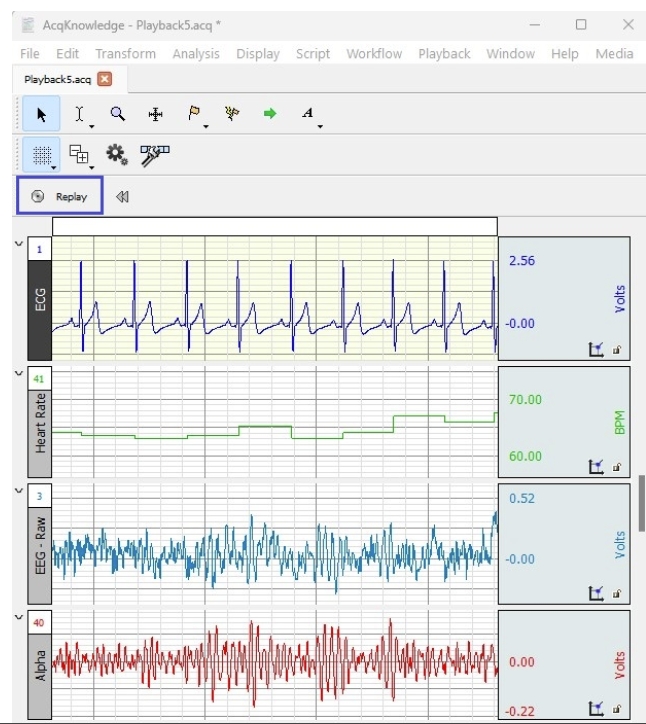Open the gears settings icon

click(117, 155)
